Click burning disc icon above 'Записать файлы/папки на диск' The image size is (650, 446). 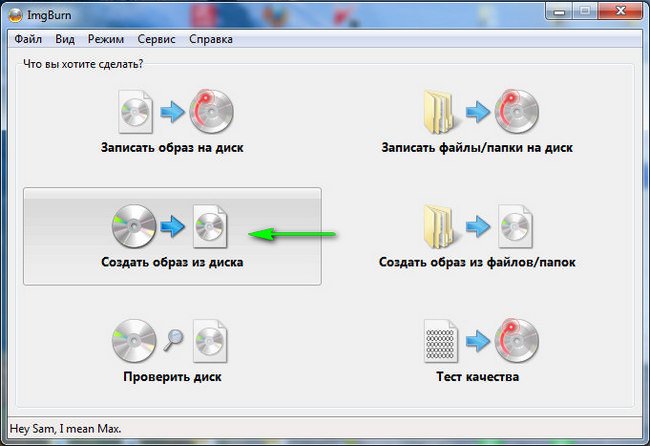[517, 111]
